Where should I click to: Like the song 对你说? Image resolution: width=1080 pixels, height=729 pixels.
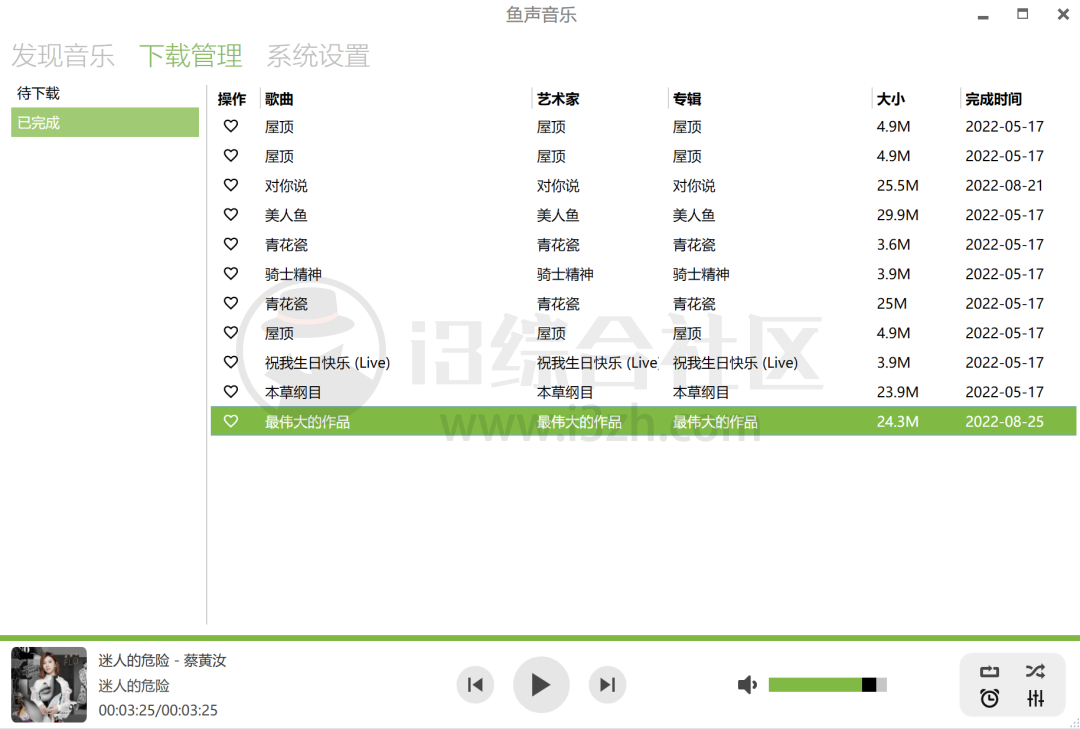231,185
